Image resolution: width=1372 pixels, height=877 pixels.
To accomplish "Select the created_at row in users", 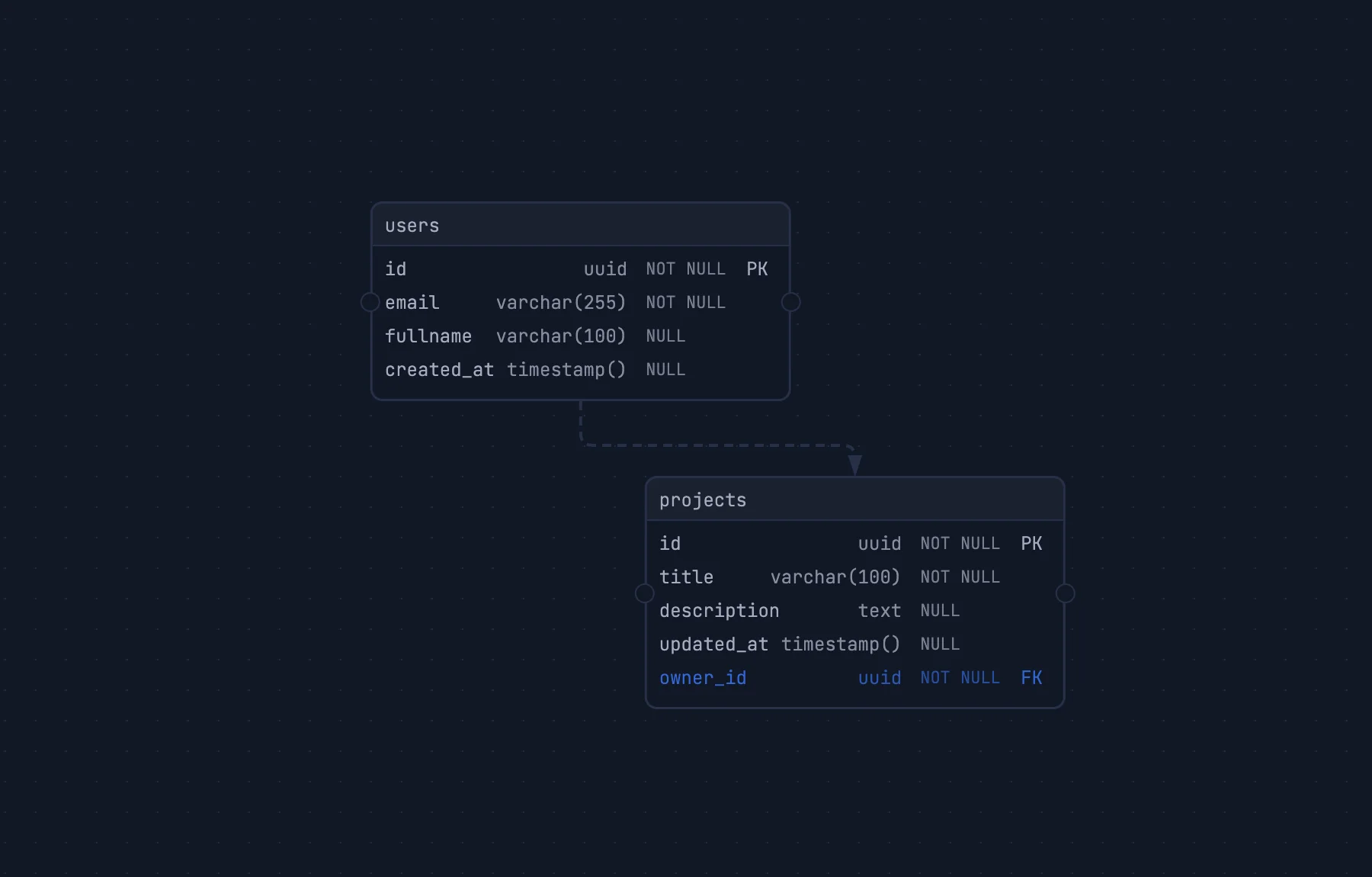I will 439,369.
